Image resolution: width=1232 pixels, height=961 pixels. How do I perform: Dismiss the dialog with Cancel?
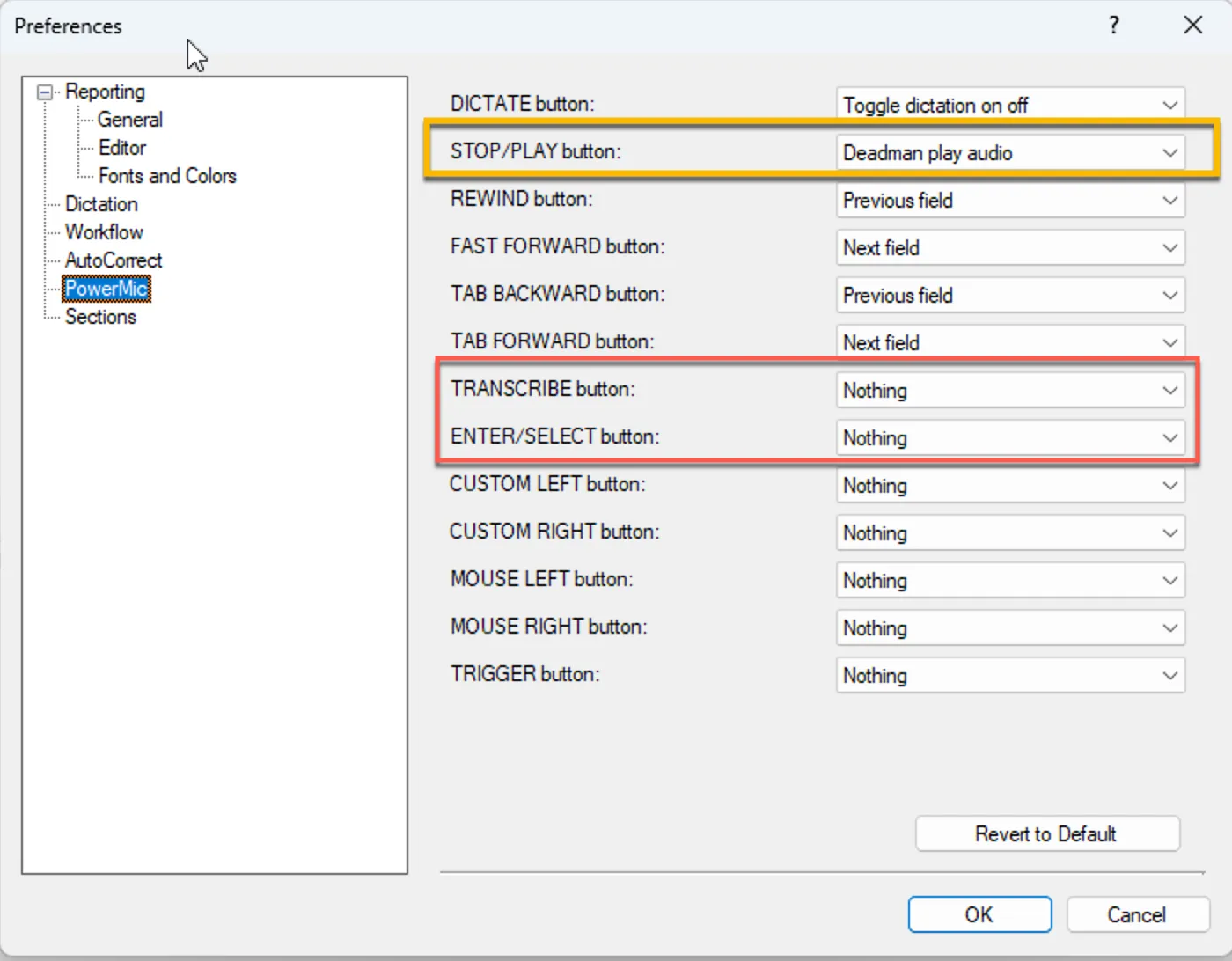(1137, 913)
